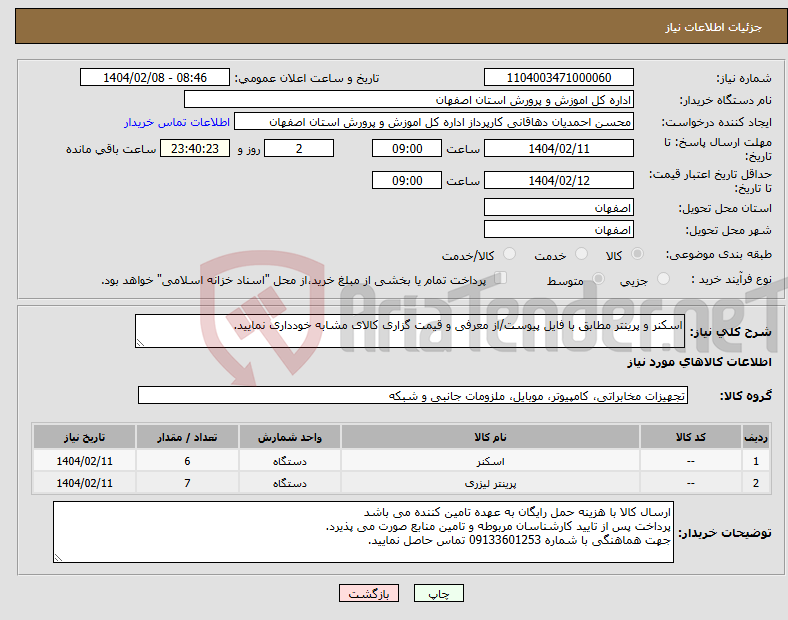Click the گروه کالا field
788x620 pixels.
coord(413,395)
